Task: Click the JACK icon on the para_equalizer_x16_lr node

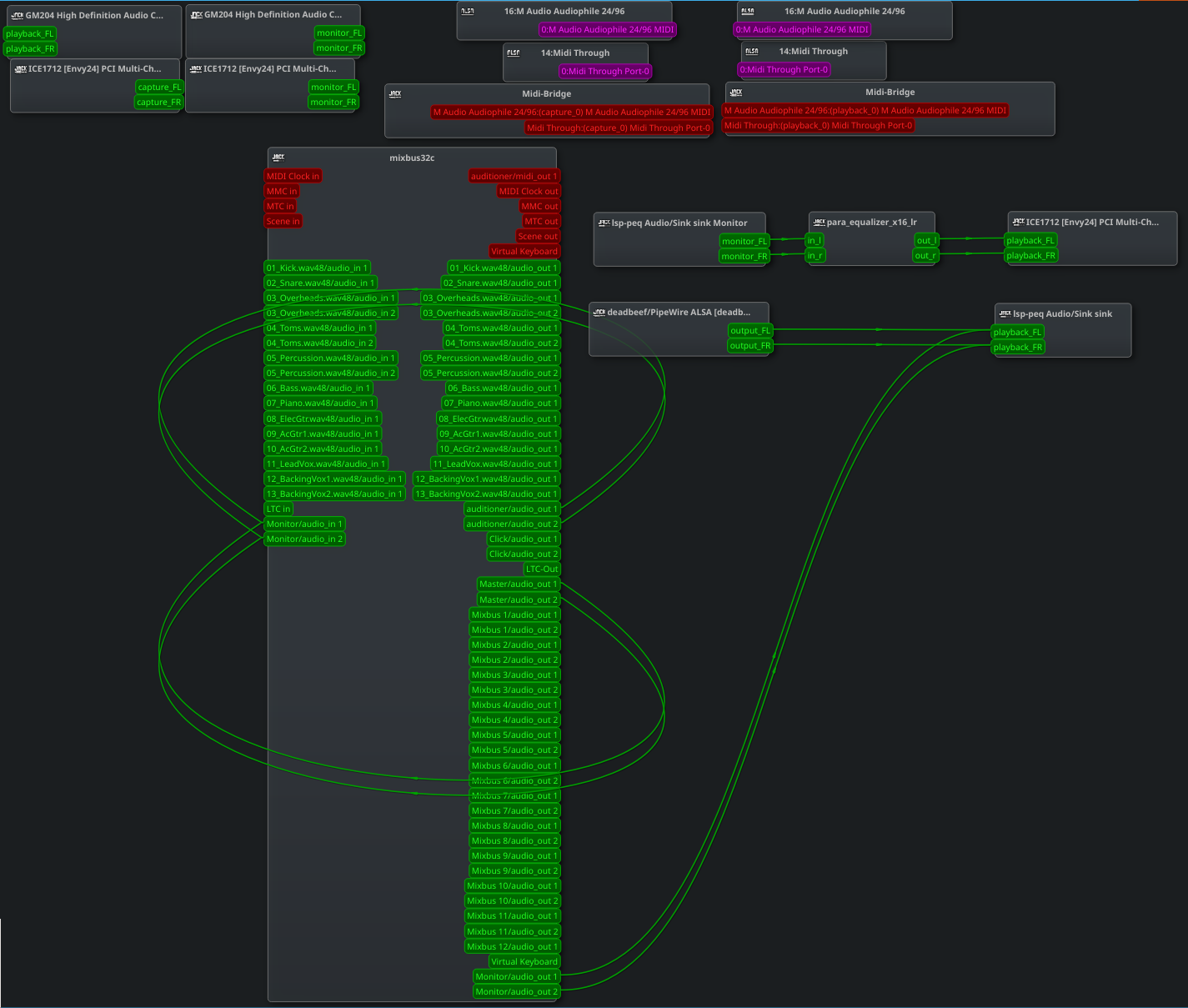Action: (820, 222)
